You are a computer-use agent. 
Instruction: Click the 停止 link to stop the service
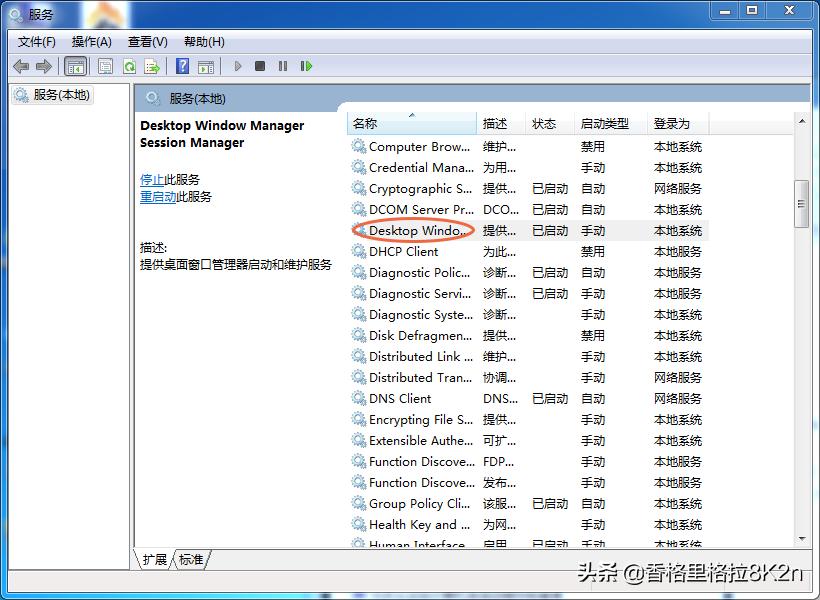(x=153, y=178)
